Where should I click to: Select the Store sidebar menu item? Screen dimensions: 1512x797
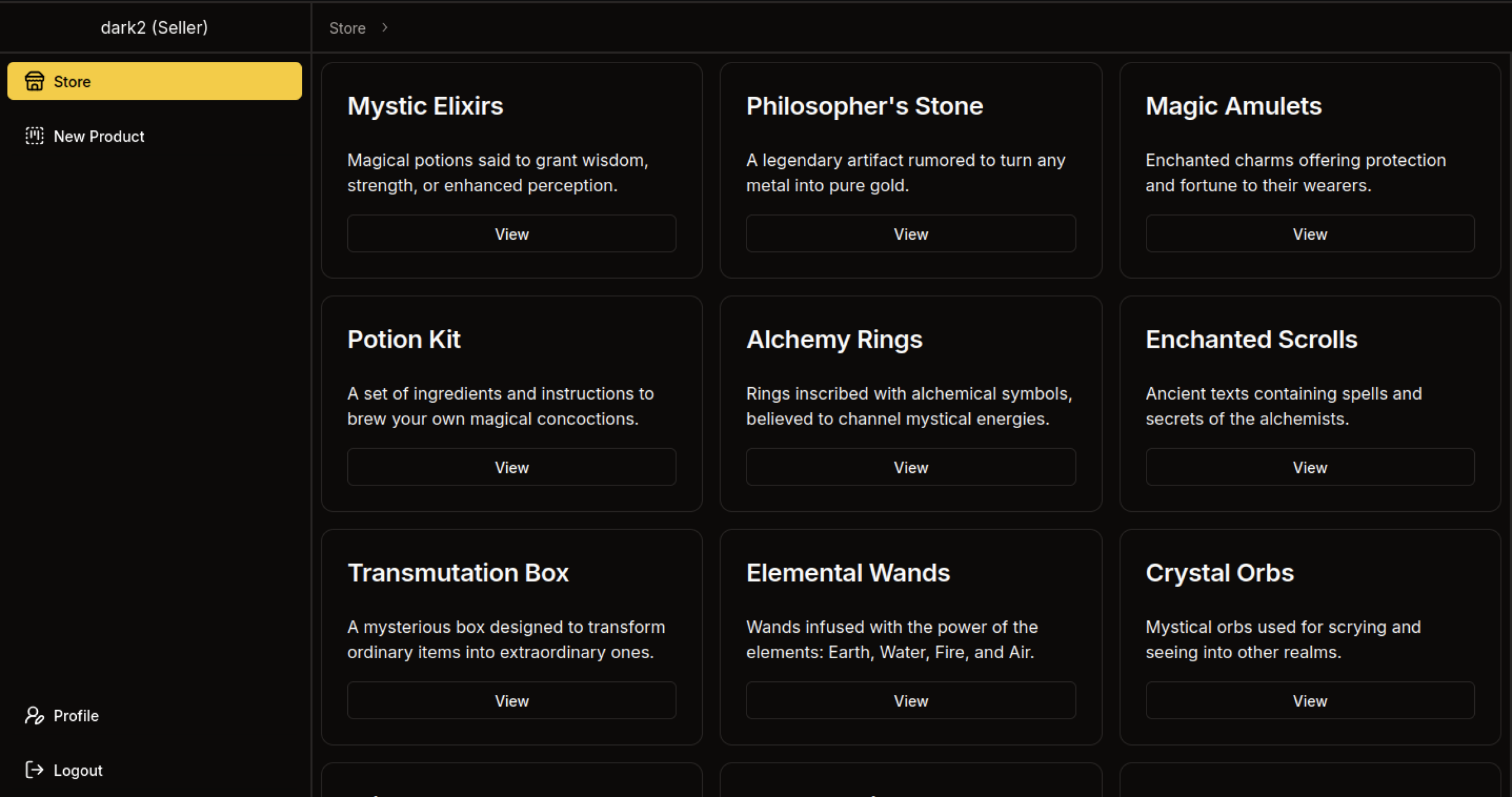(154, 81)
